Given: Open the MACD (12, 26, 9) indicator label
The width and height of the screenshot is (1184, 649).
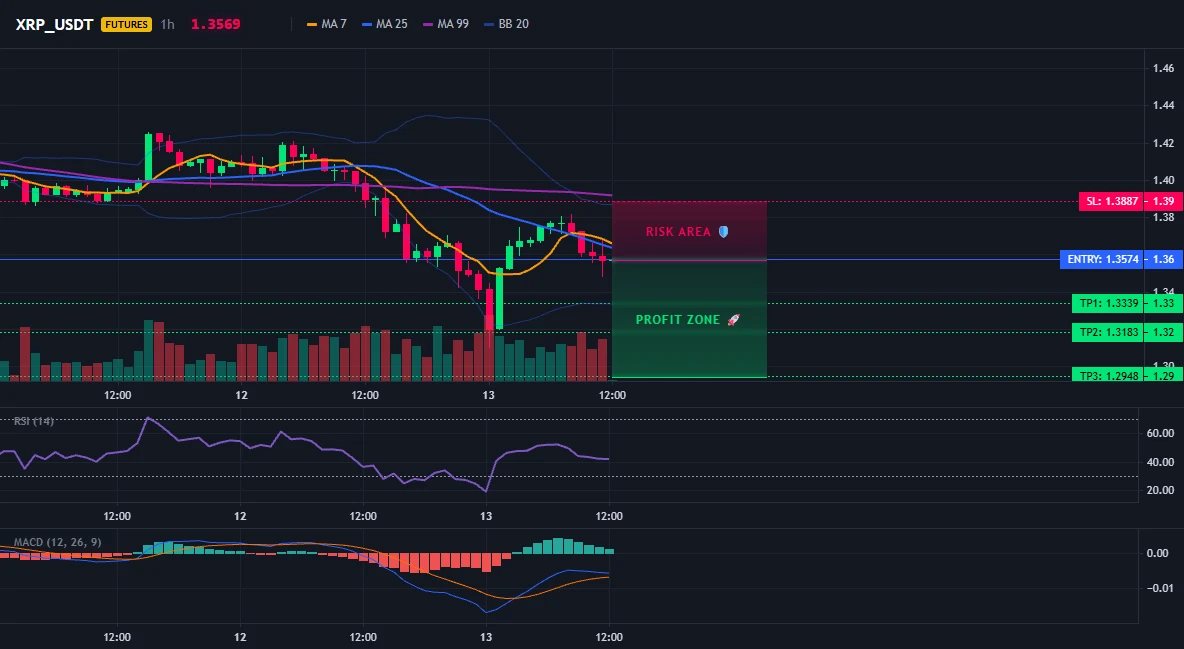Looking at the screenshot, I should pyautogui.click(x=57, y=542).
